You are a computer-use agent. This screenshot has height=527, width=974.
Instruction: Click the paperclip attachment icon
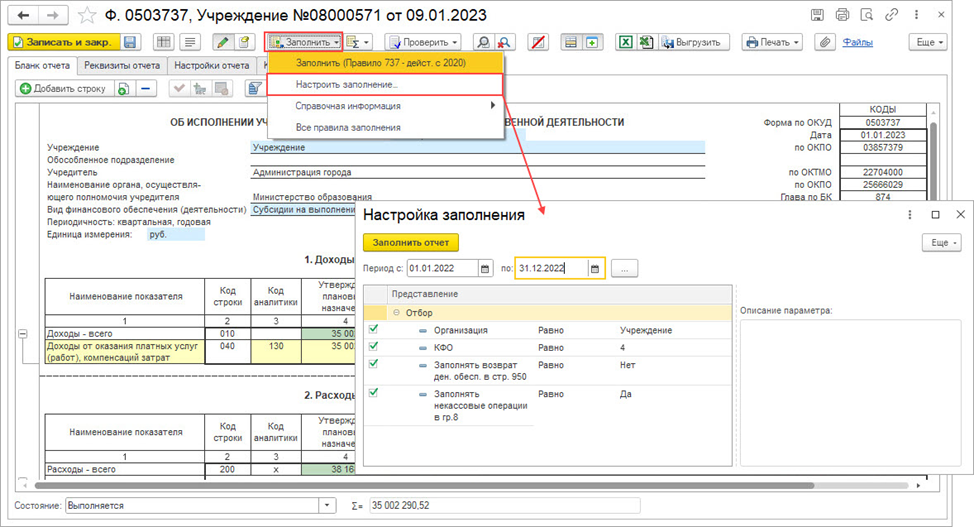click(824, 42)
